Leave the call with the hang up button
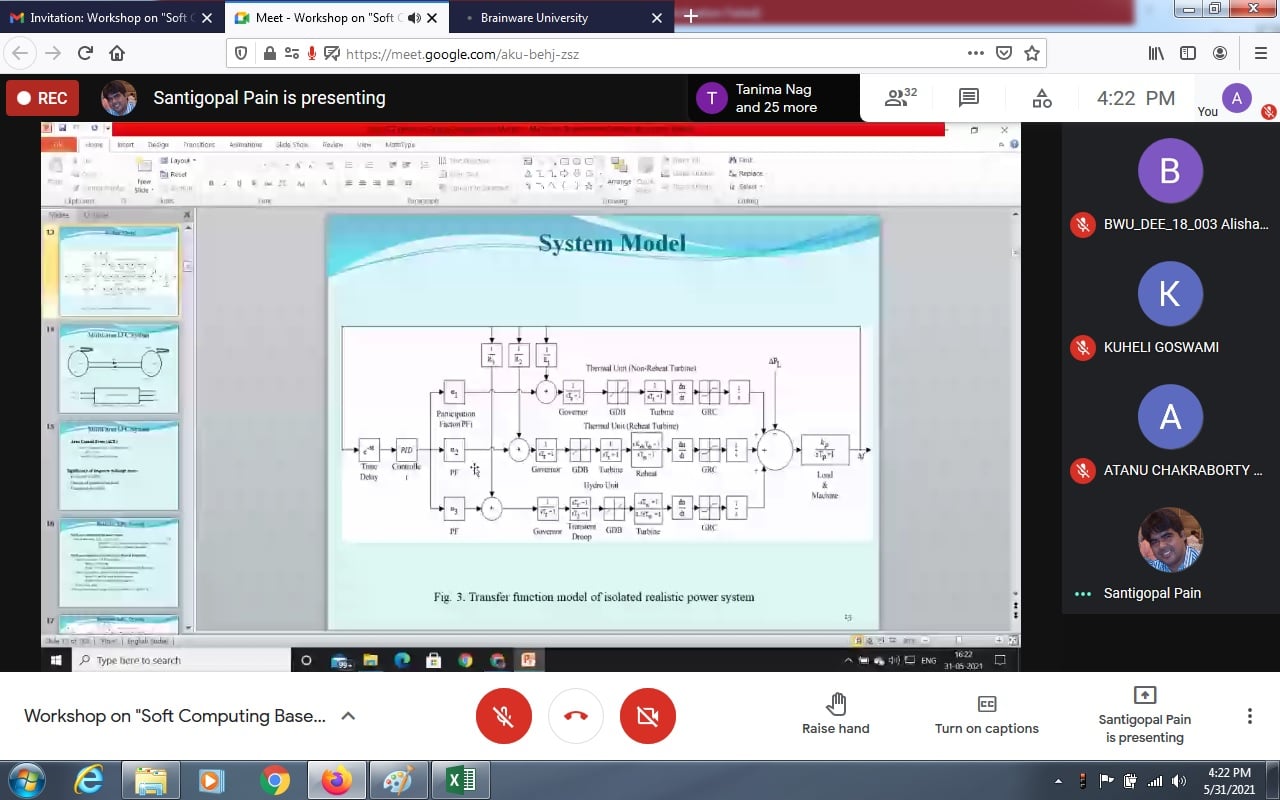Image resolution: width=1280 pixels, height=800 pixels. pyautogui.click(x=576, y=715)
